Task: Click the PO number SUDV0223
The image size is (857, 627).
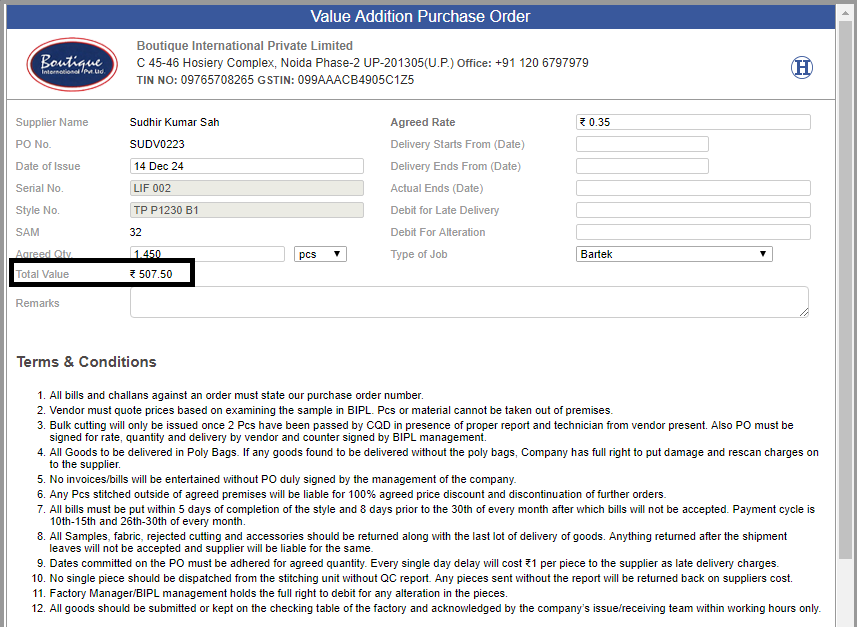Action: (x=157, y=144)
